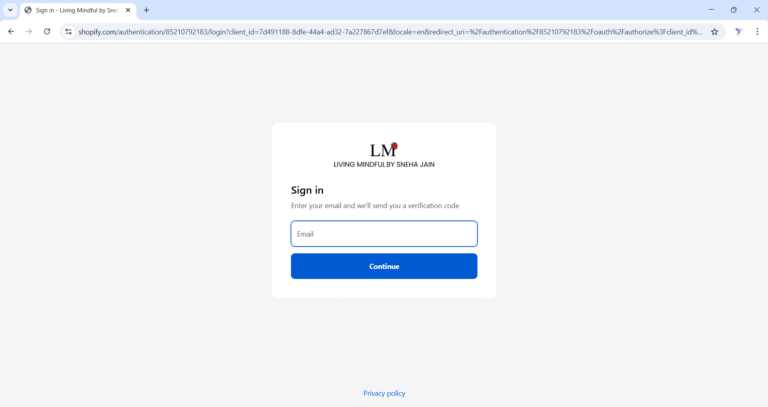Open the Privacy policy link
This screenshot has width=768, height=407.
(384, 393)
